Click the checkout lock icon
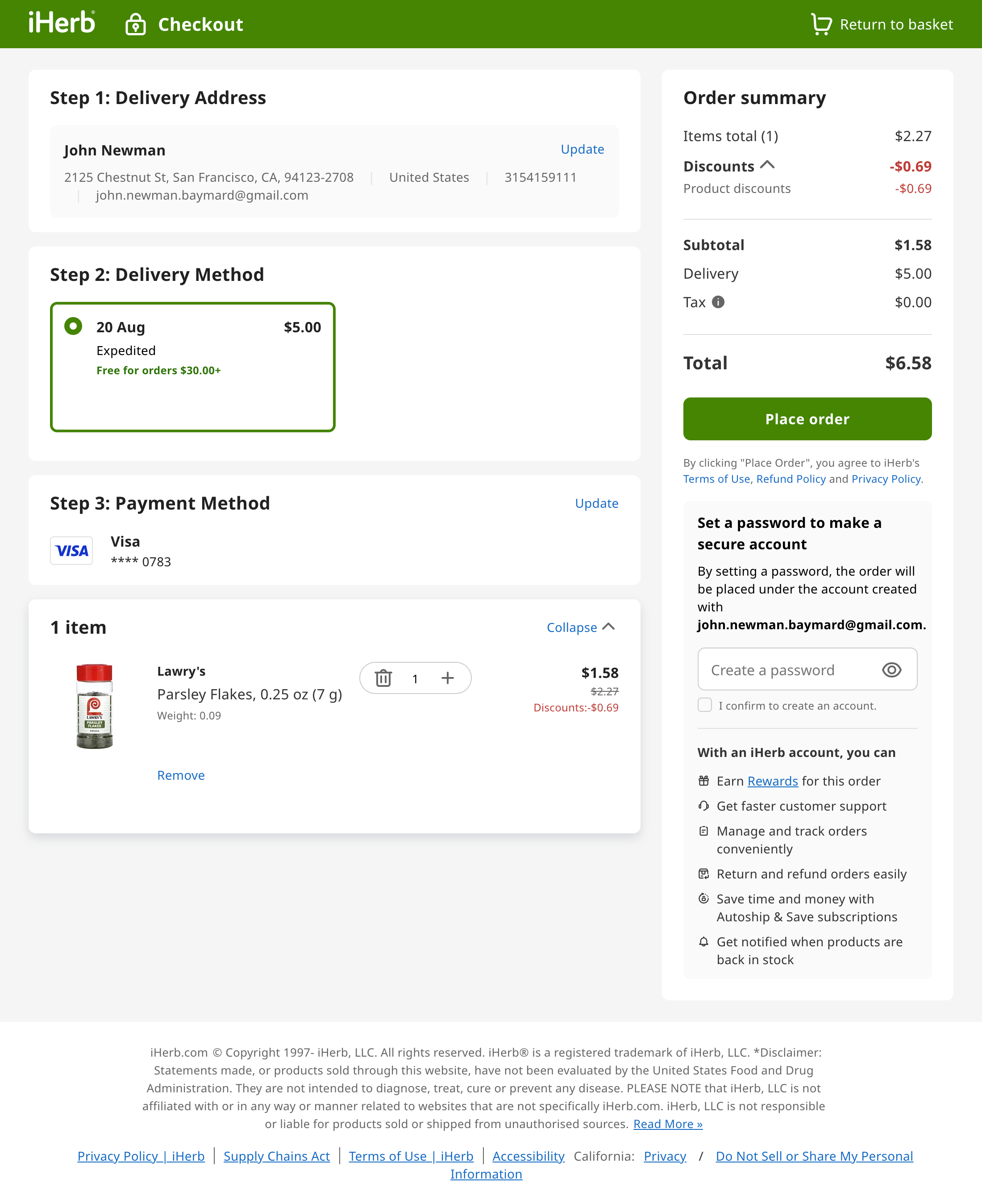Image resolution: width=982 pixels, height=1204 pixels. coord(135,24)
